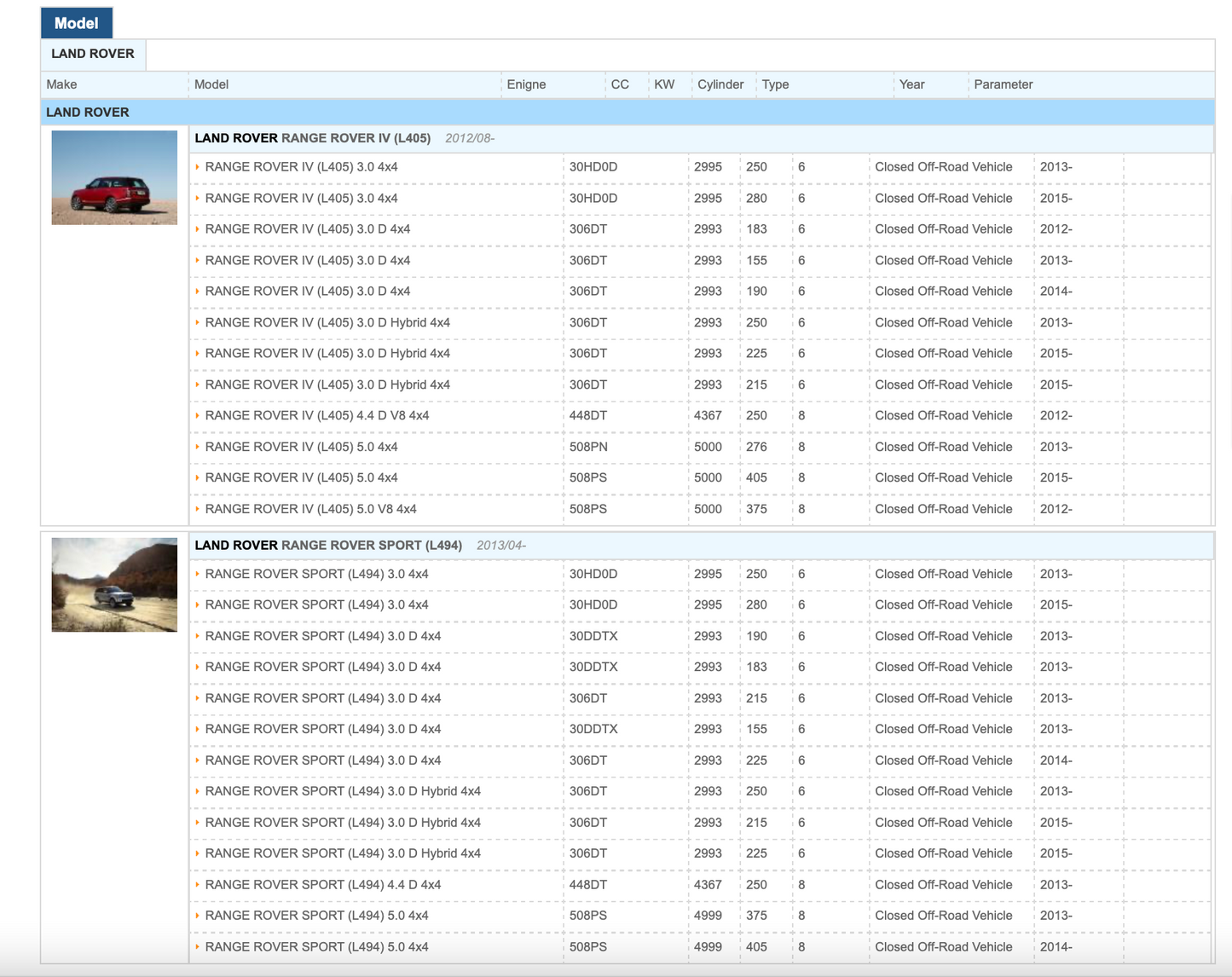Viewport: 1232px width, 977px height.
Task: Click the orange arrow beside L405 5.0 V8 4x4
Action: [x=198, y=509]
